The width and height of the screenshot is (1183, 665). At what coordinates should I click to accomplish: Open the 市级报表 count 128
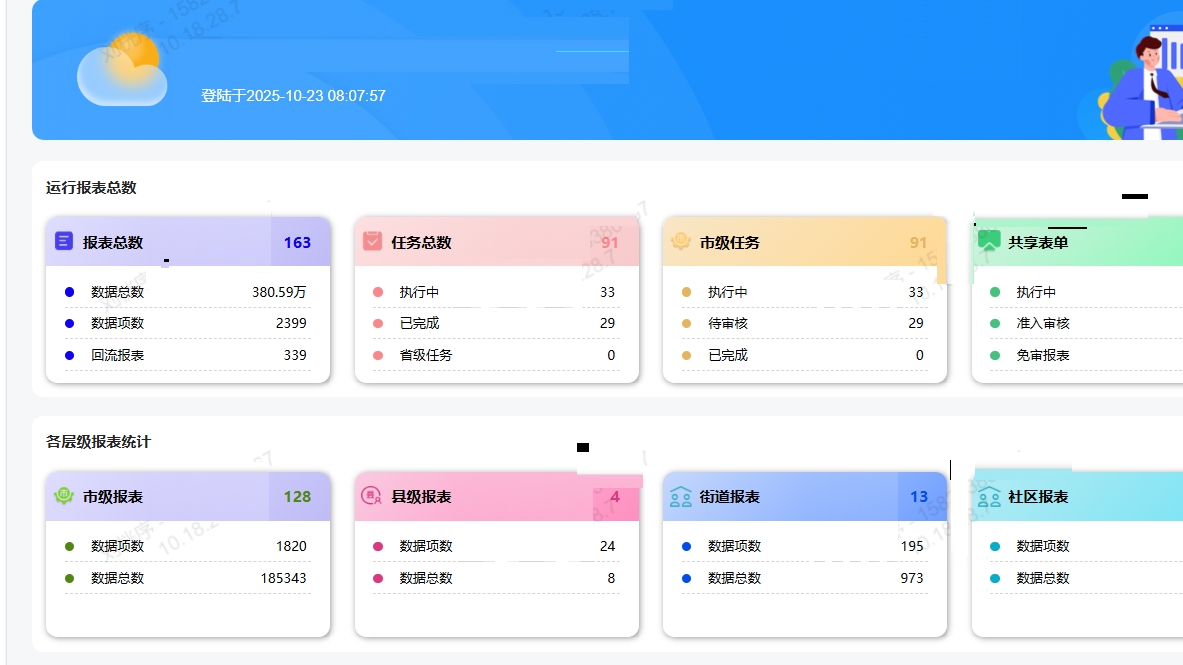[x=297, y=496]
